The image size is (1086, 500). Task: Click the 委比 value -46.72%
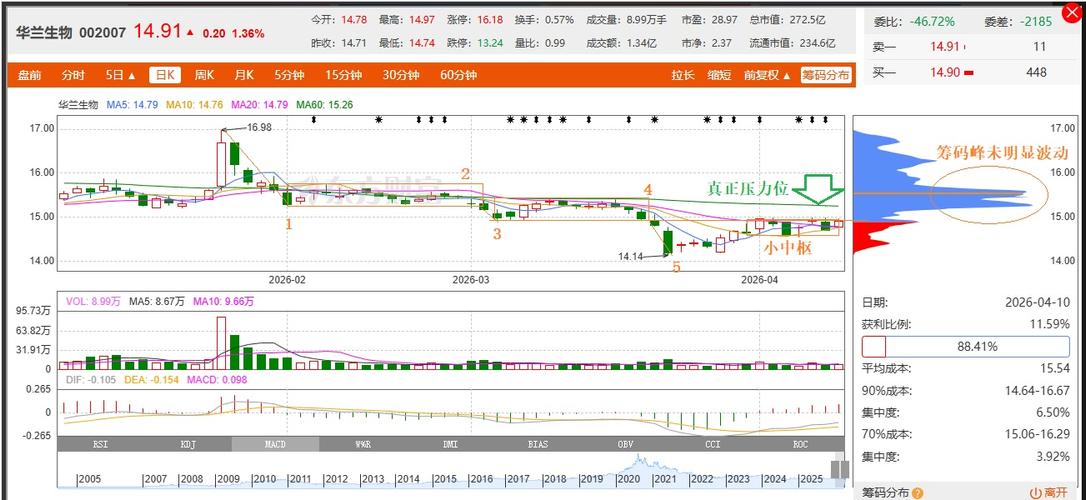[x=933, y=21]
